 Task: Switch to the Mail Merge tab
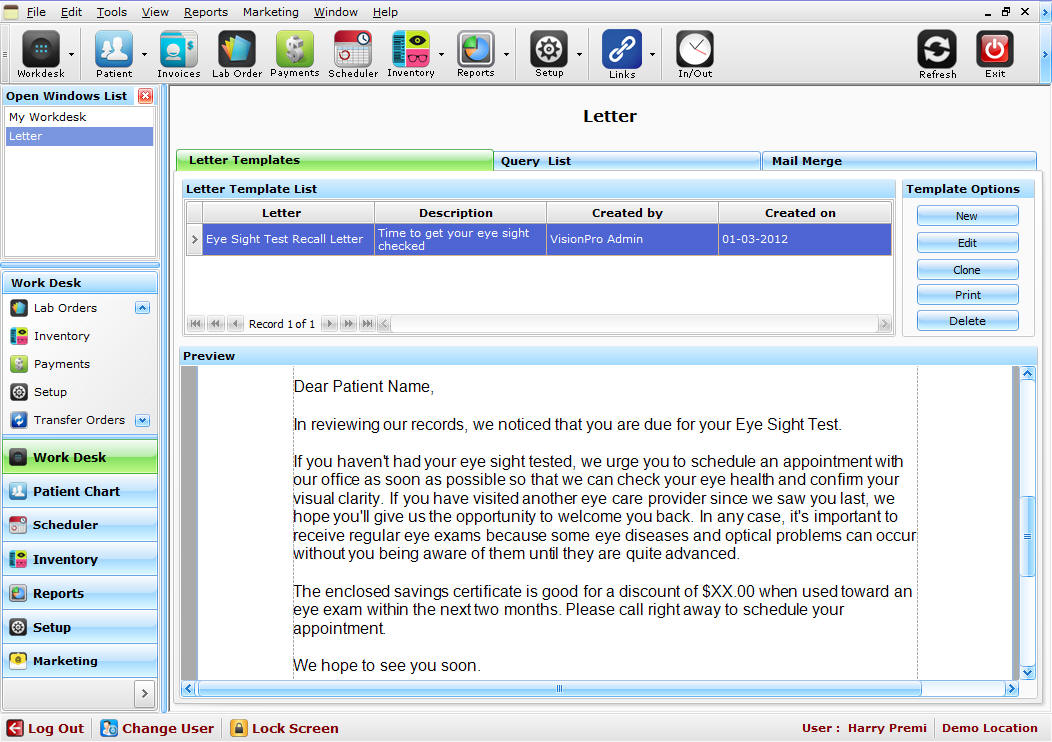(898, 161)
